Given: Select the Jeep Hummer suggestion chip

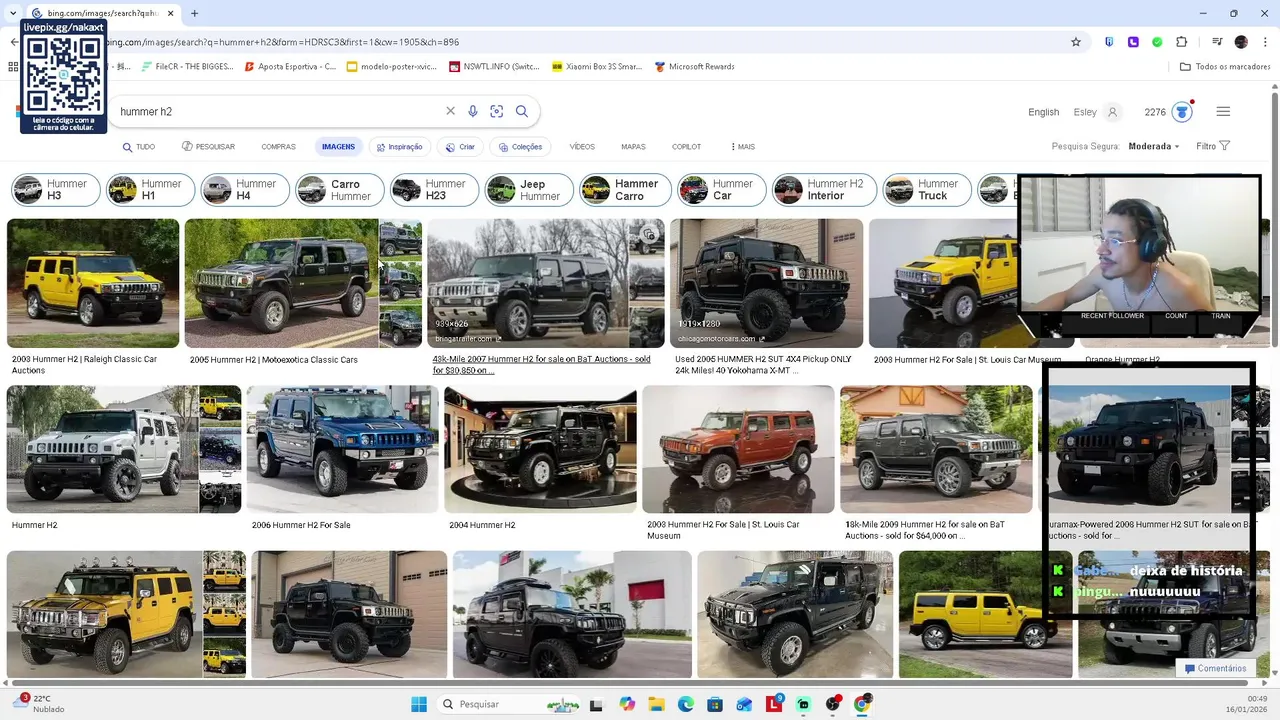Looking at the screenshot, I should point(529,190).
